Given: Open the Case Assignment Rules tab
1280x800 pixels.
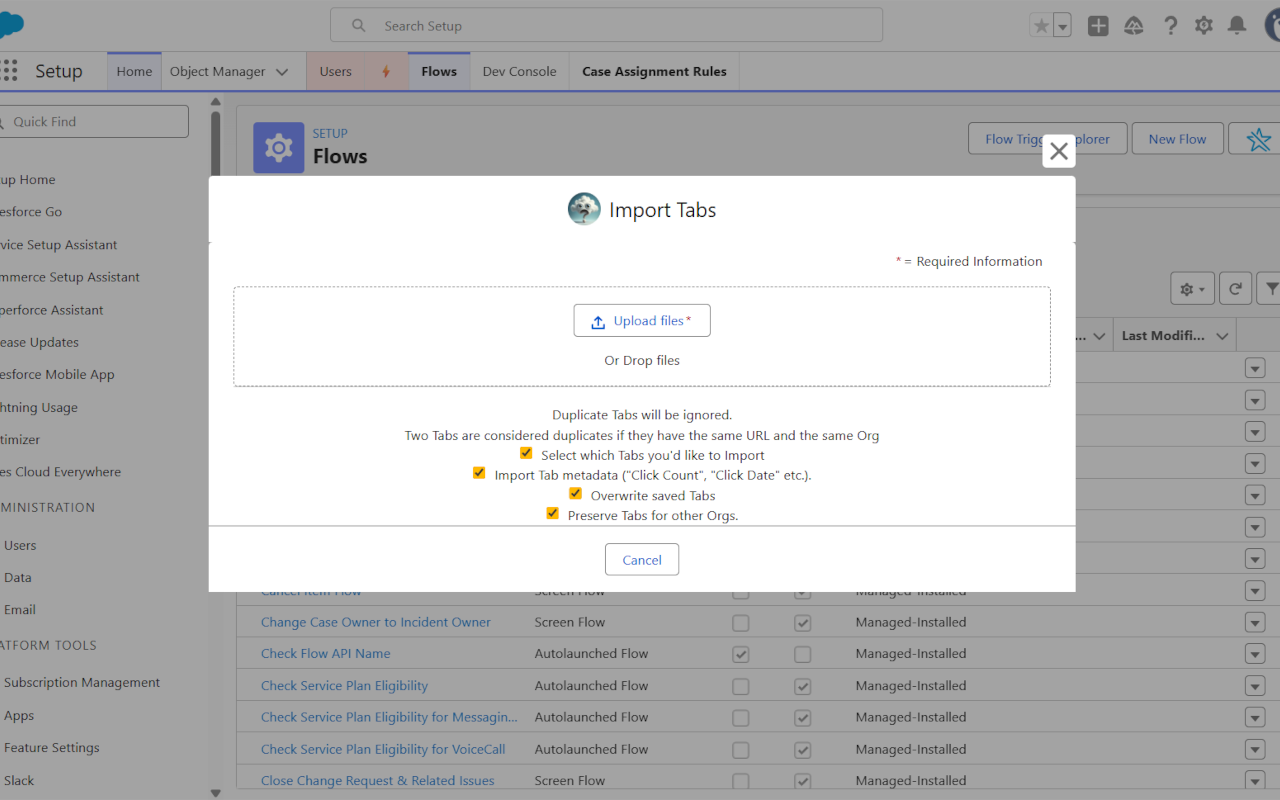Looking at the screenshot, I should (x=654, y=72).
